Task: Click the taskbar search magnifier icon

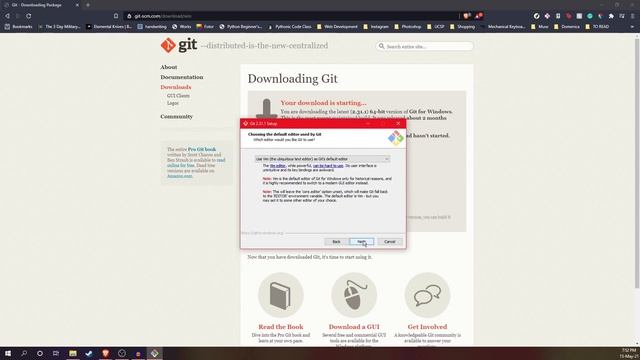Action: coord(24,353)
